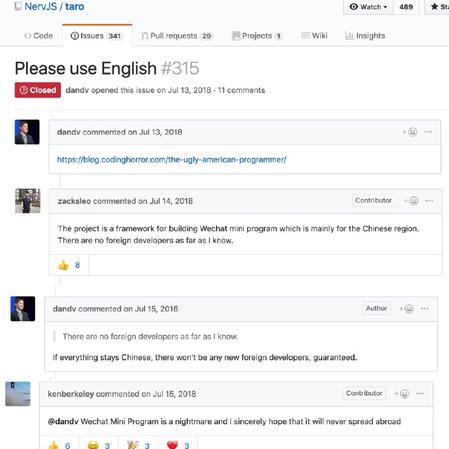
Task: Add reaction to kenberkeley comment
Action: coord(402,394)
